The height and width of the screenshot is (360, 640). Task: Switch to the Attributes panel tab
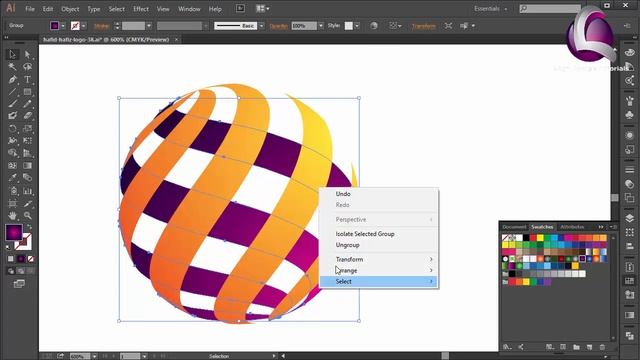pyautogui.click(x=572, y=227)
